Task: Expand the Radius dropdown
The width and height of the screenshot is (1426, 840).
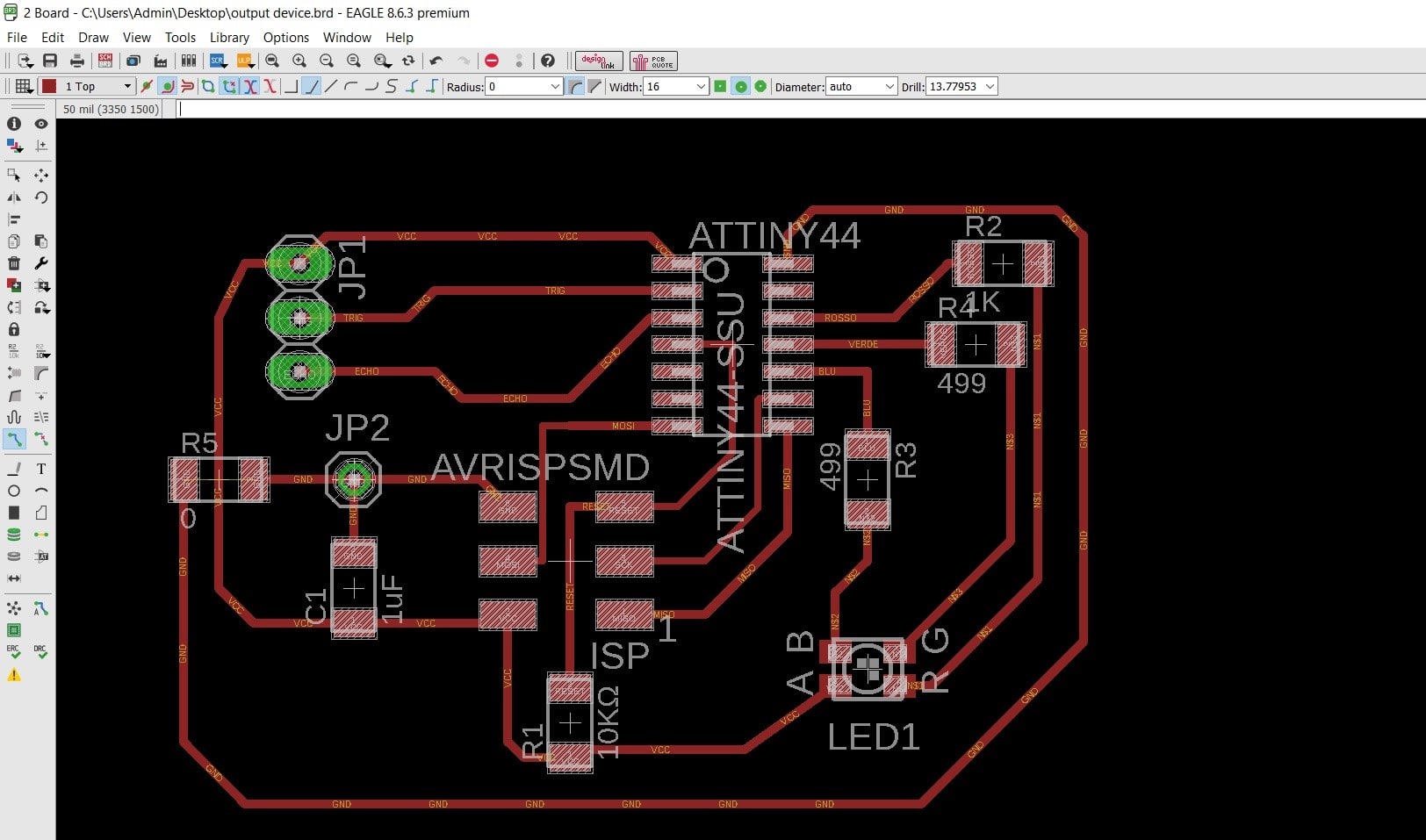Action: (555, 86)
